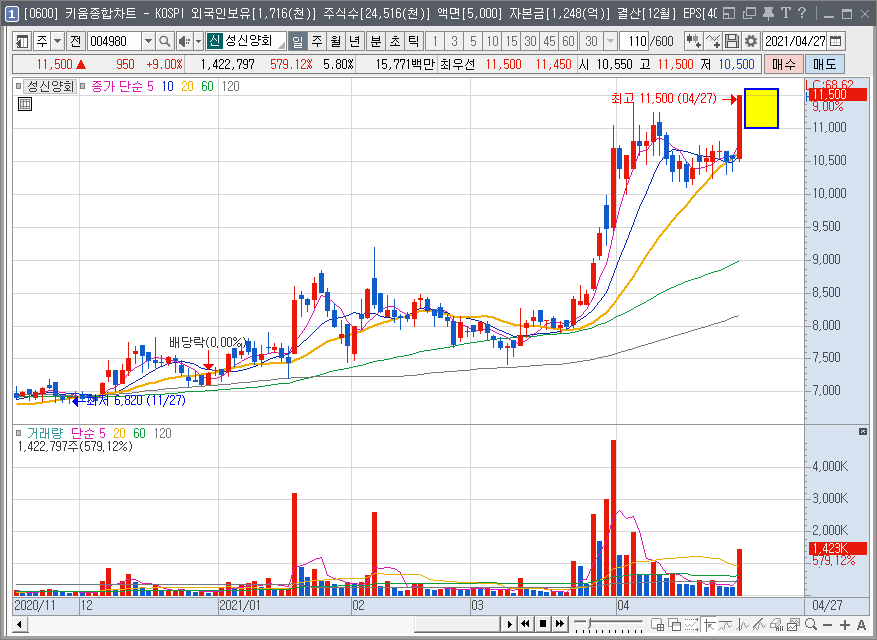Image resolution: width=877 pixels, height=640 pixels.
Task: Click the window copy icon in title bar
Action: pos(749,13)
